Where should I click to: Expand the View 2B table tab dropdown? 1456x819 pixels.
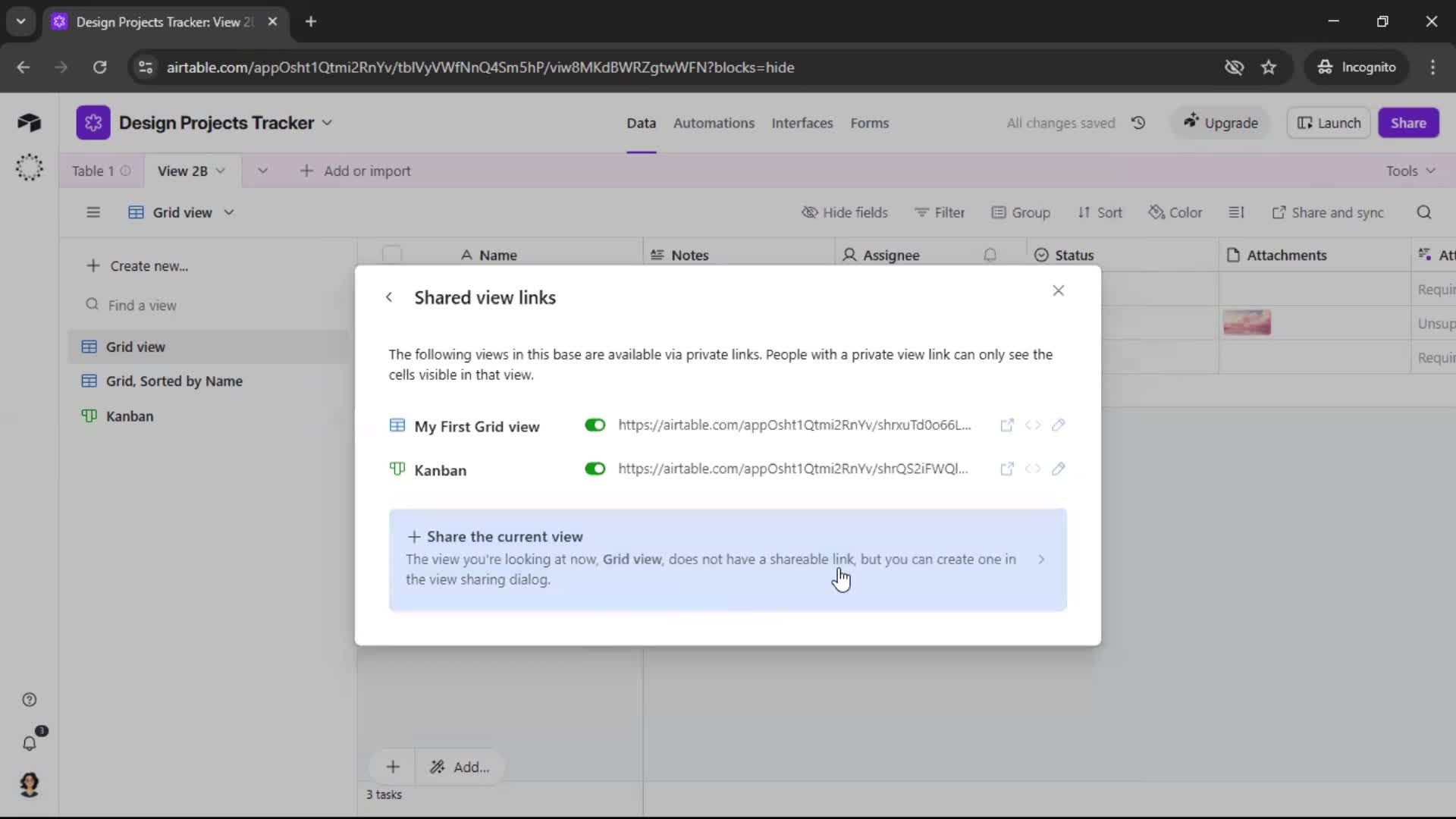(x=221, y=171)
